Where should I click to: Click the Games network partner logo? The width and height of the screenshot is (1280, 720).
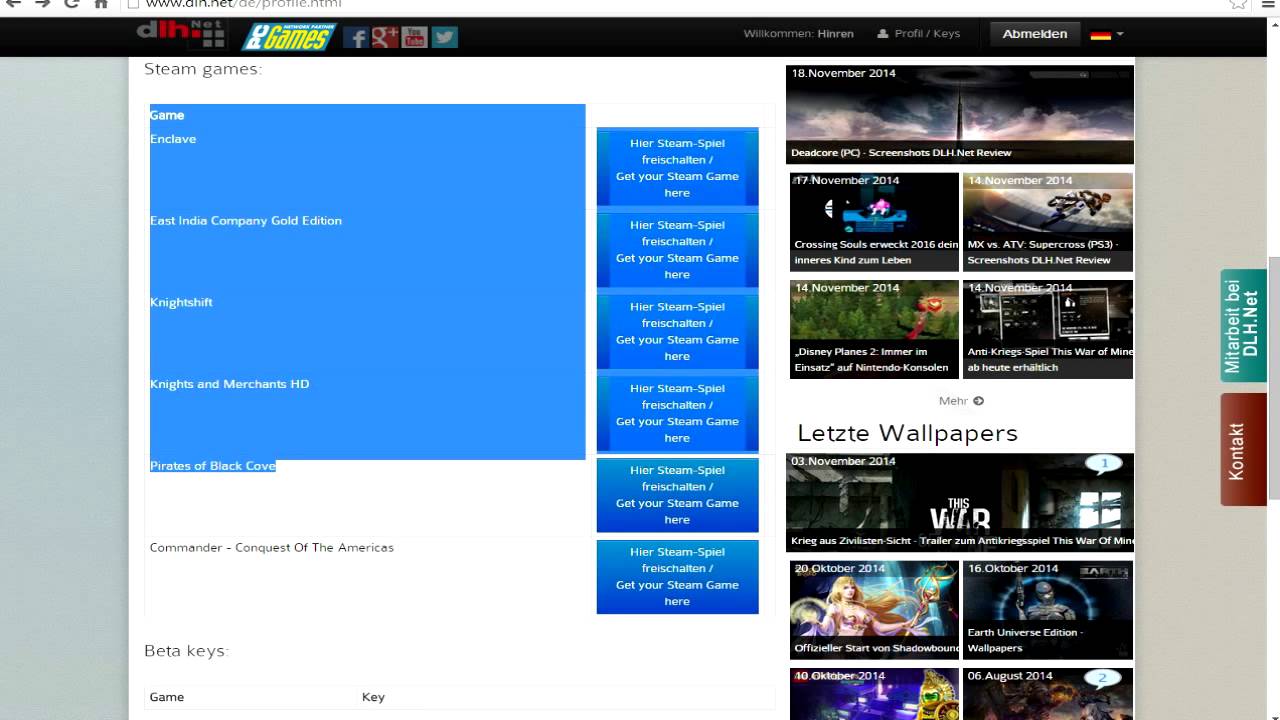[x=289, y=37]
